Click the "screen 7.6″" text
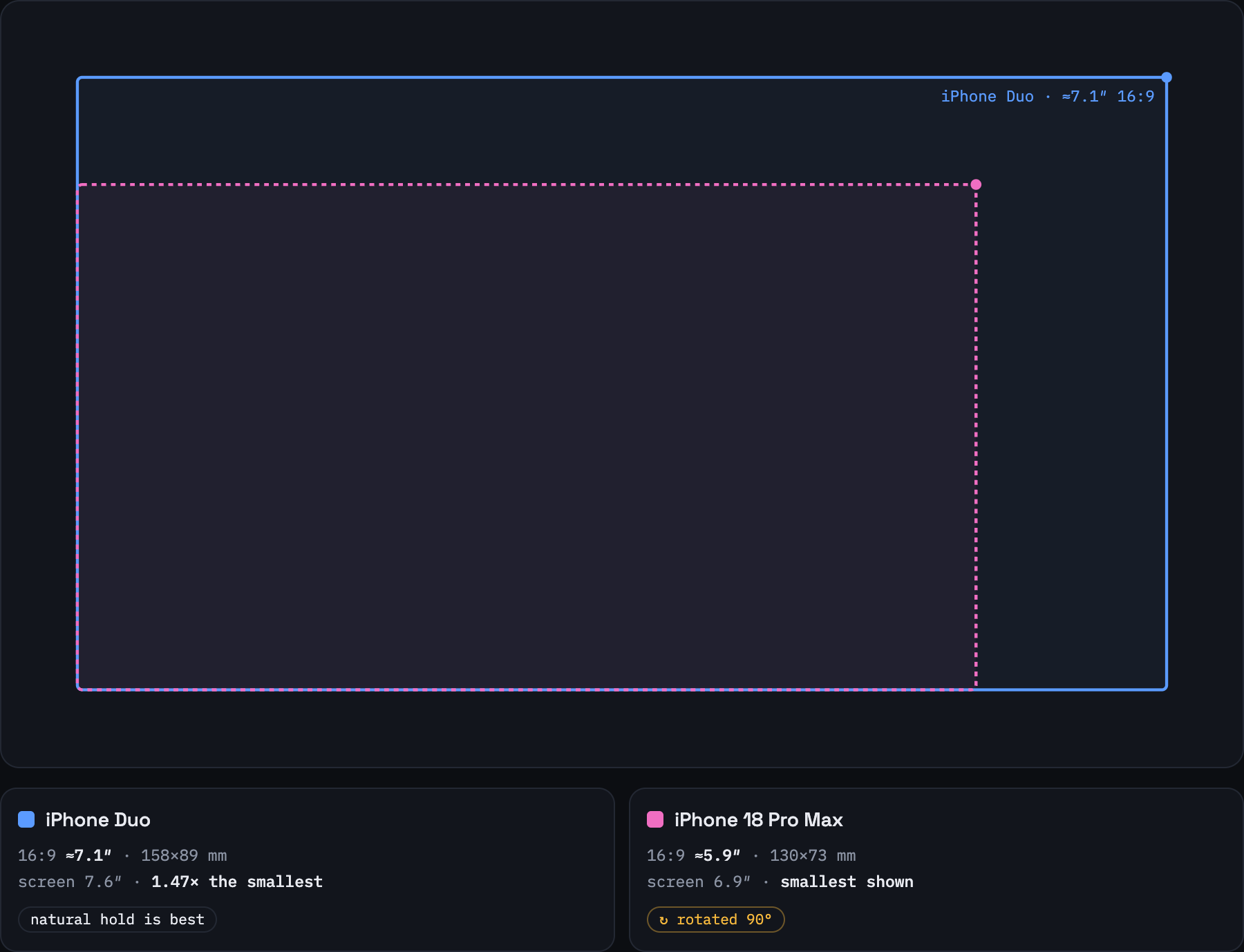Viewport: 1244px width, 952px height. [x=70, y=882]
